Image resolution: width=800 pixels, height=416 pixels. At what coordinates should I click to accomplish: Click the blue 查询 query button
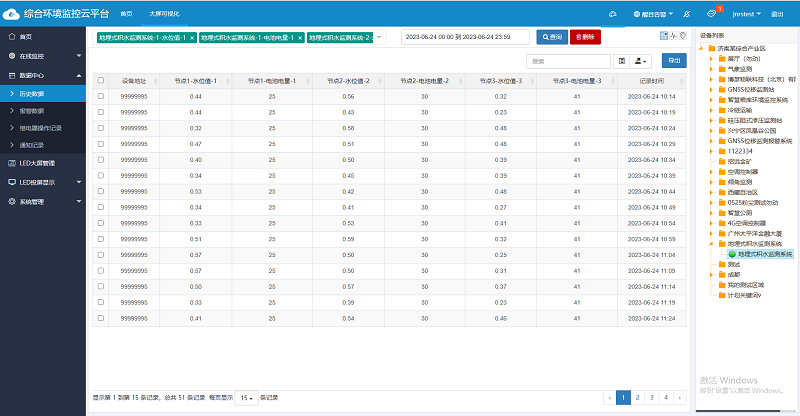click(550, 37)
